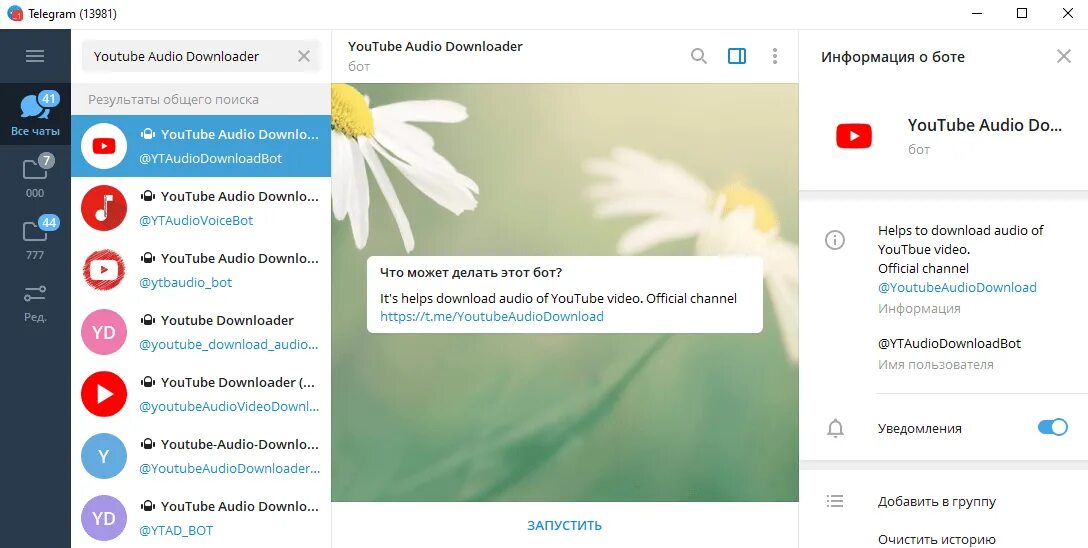Viewport: 1088px width, 548px height.
Task: Open the hamburger main menu
Action: tap(35, 56)
